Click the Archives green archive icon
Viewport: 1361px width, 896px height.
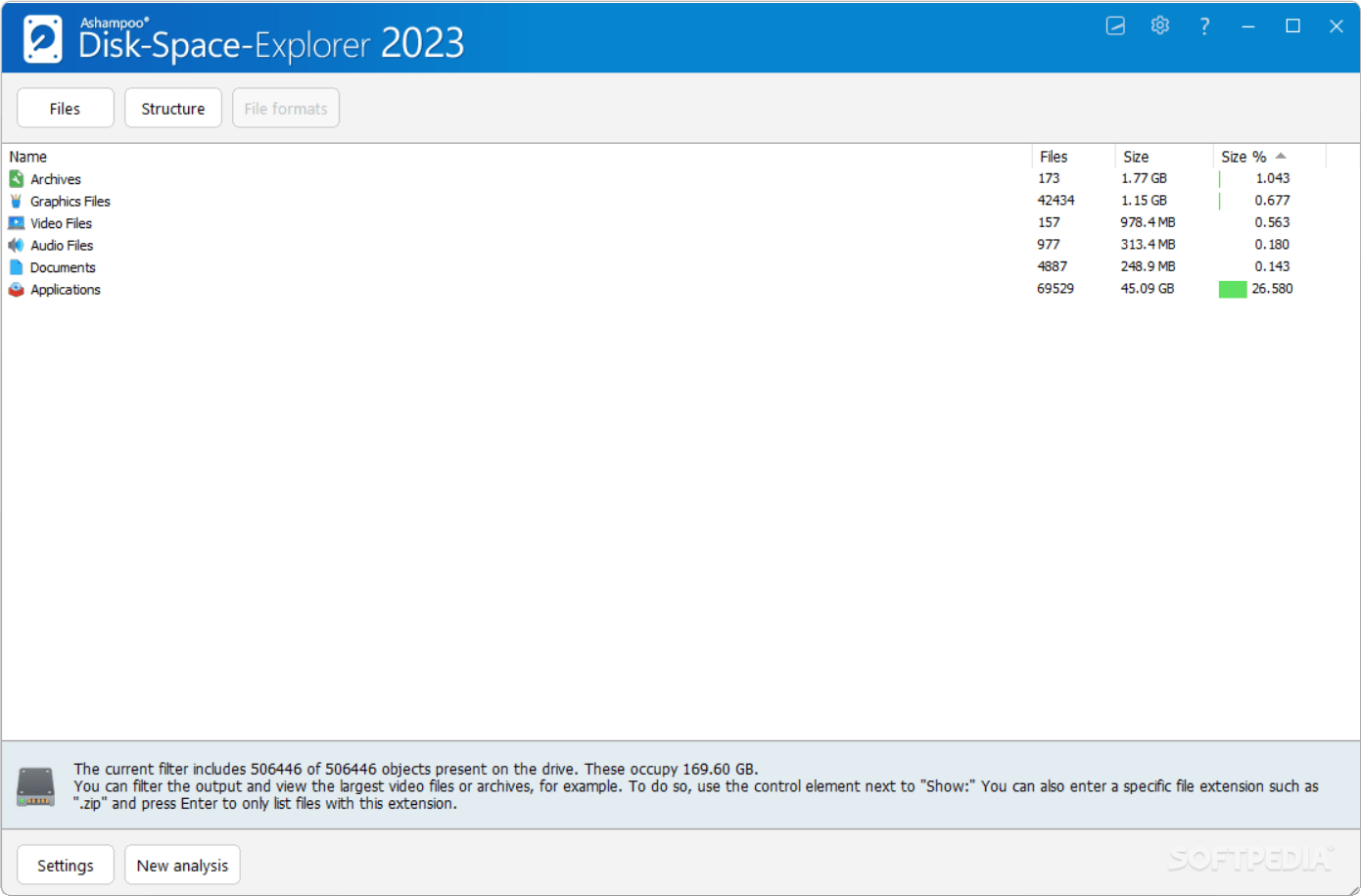pyautogui.click(x=16, y=178)
